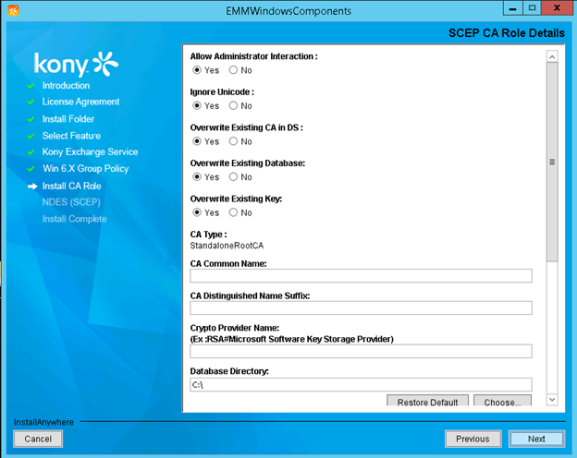577x458 pixels.
Task: Click the Next button
Action: (537, 439)
